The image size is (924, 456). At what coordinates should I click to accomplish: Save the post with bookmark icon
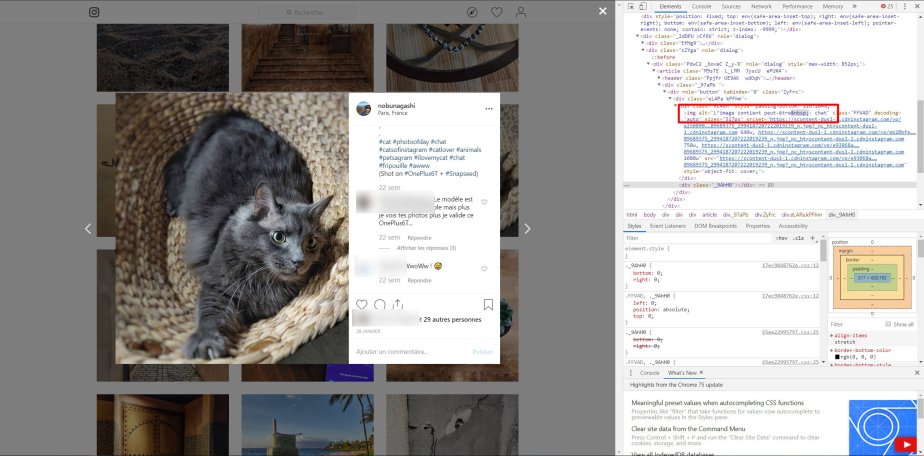click(x=489, y=305)
